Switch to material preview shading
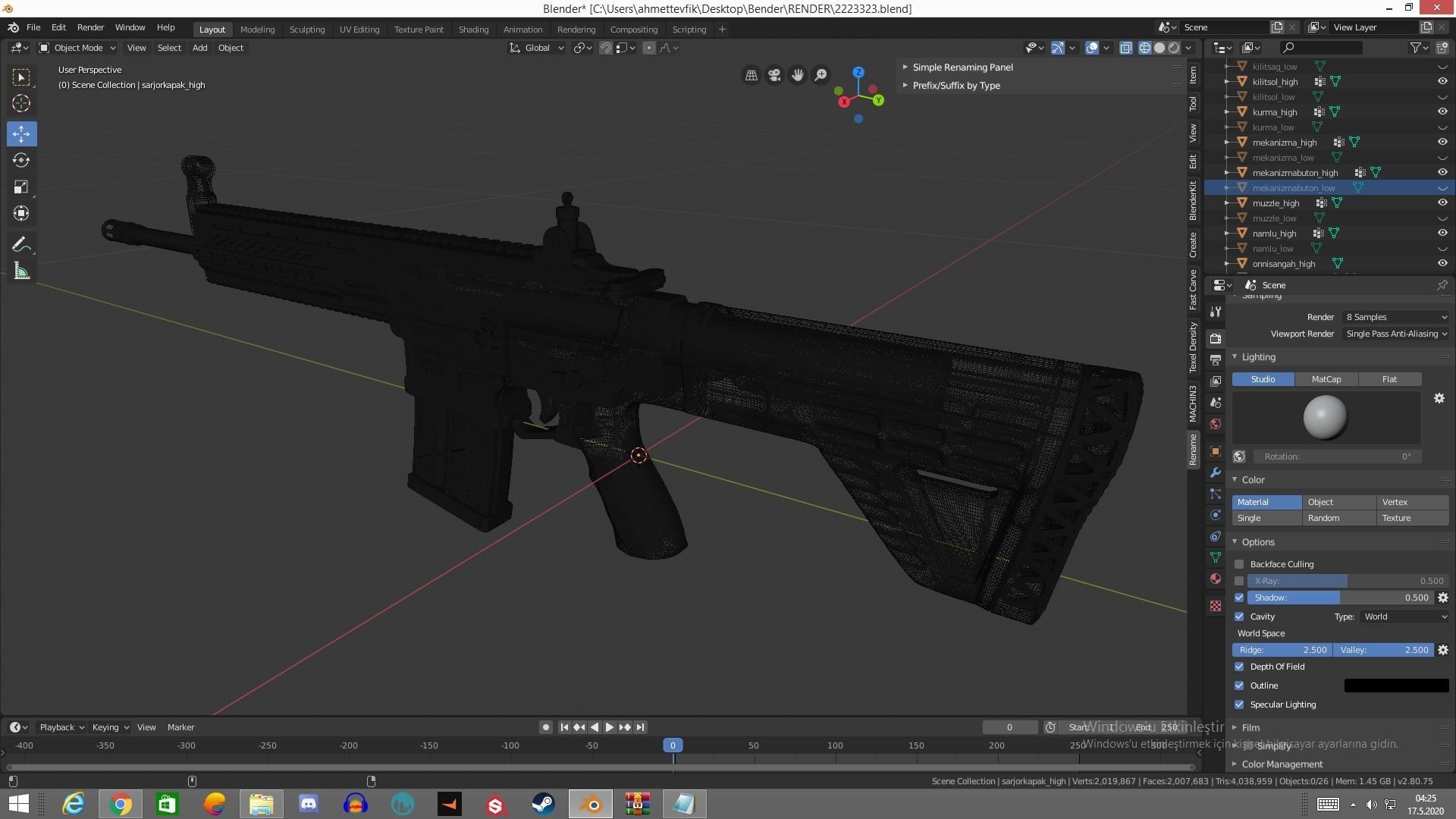 [1174, 48]
